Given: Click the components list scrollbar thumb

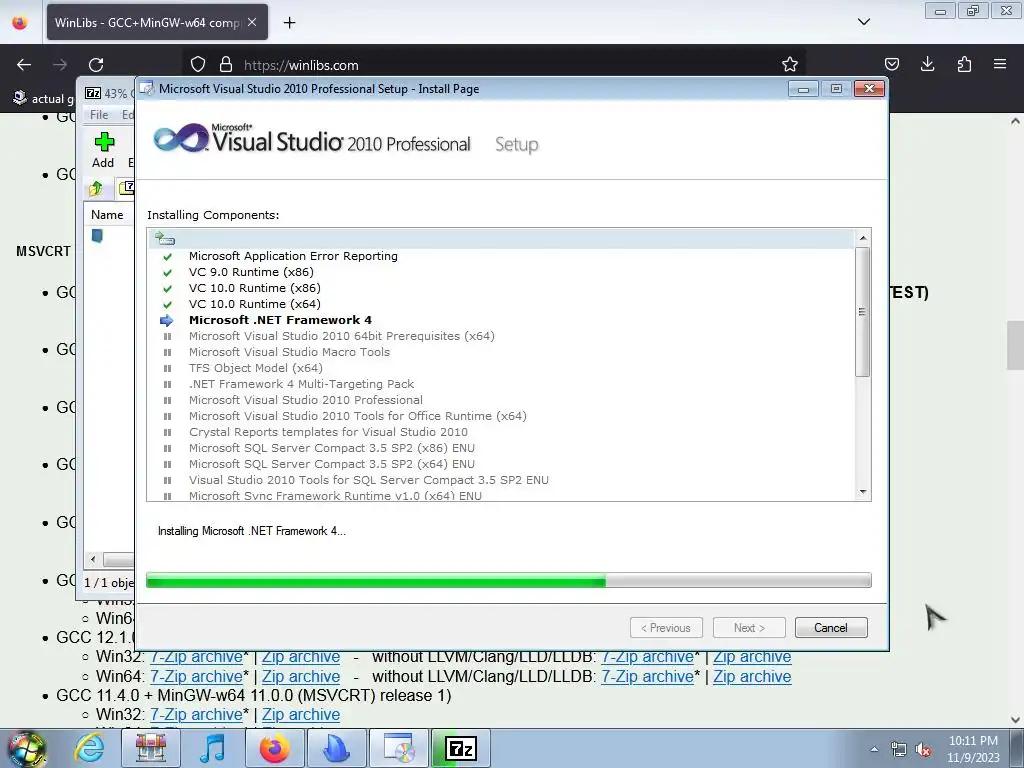Looking at the screenshot, I should point(862,312).
